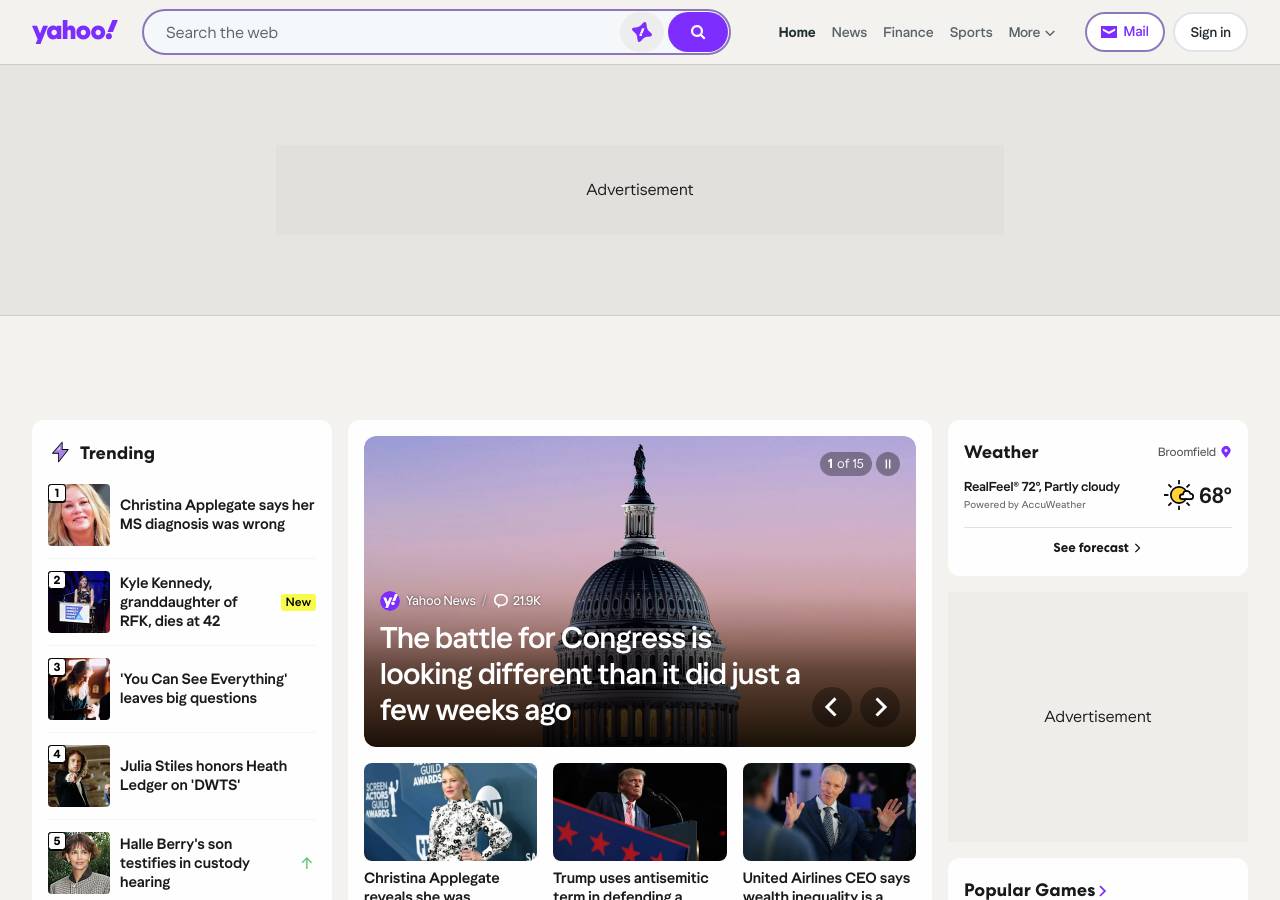Open Popular Games chevron link

[1103, 890]
